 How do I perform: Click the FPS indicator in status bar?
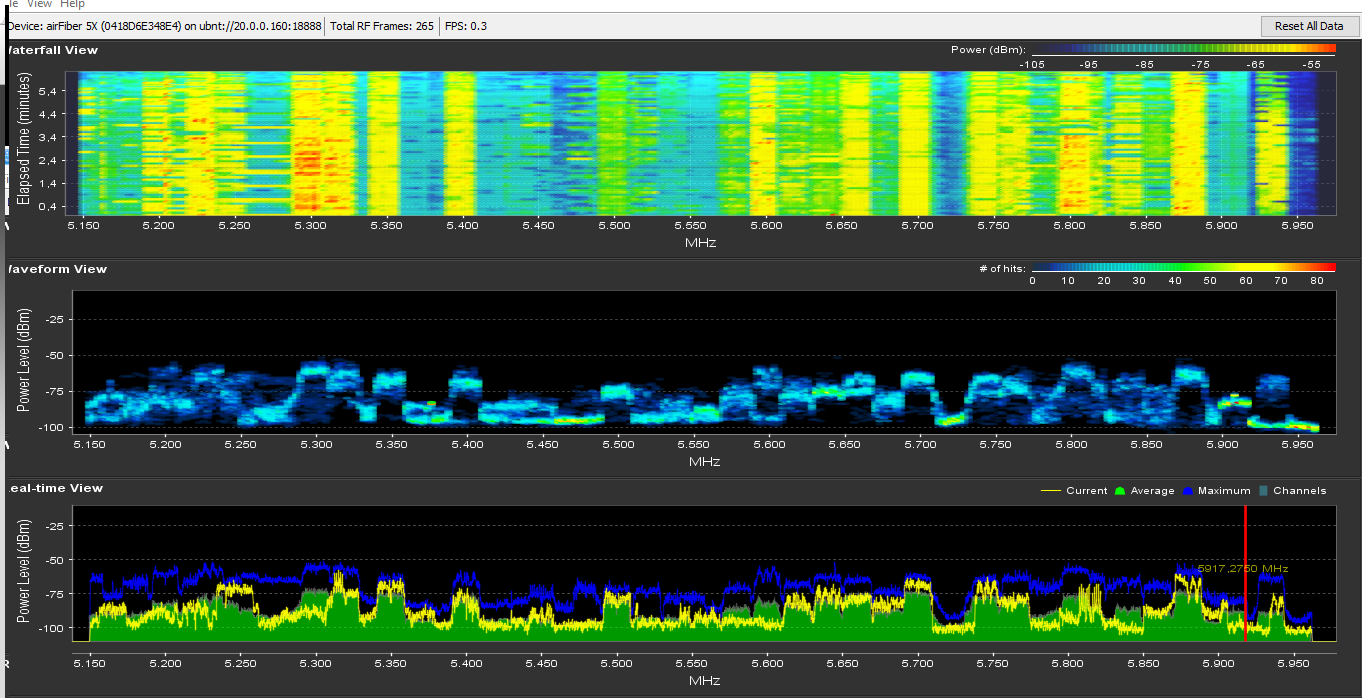[x=466, y=26]
